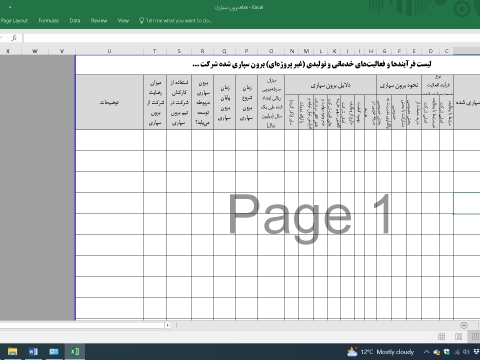Select Page Break Preview view button
Image resolution: width=480 pixels, height=360 pixels.
(x=475, y=337)
